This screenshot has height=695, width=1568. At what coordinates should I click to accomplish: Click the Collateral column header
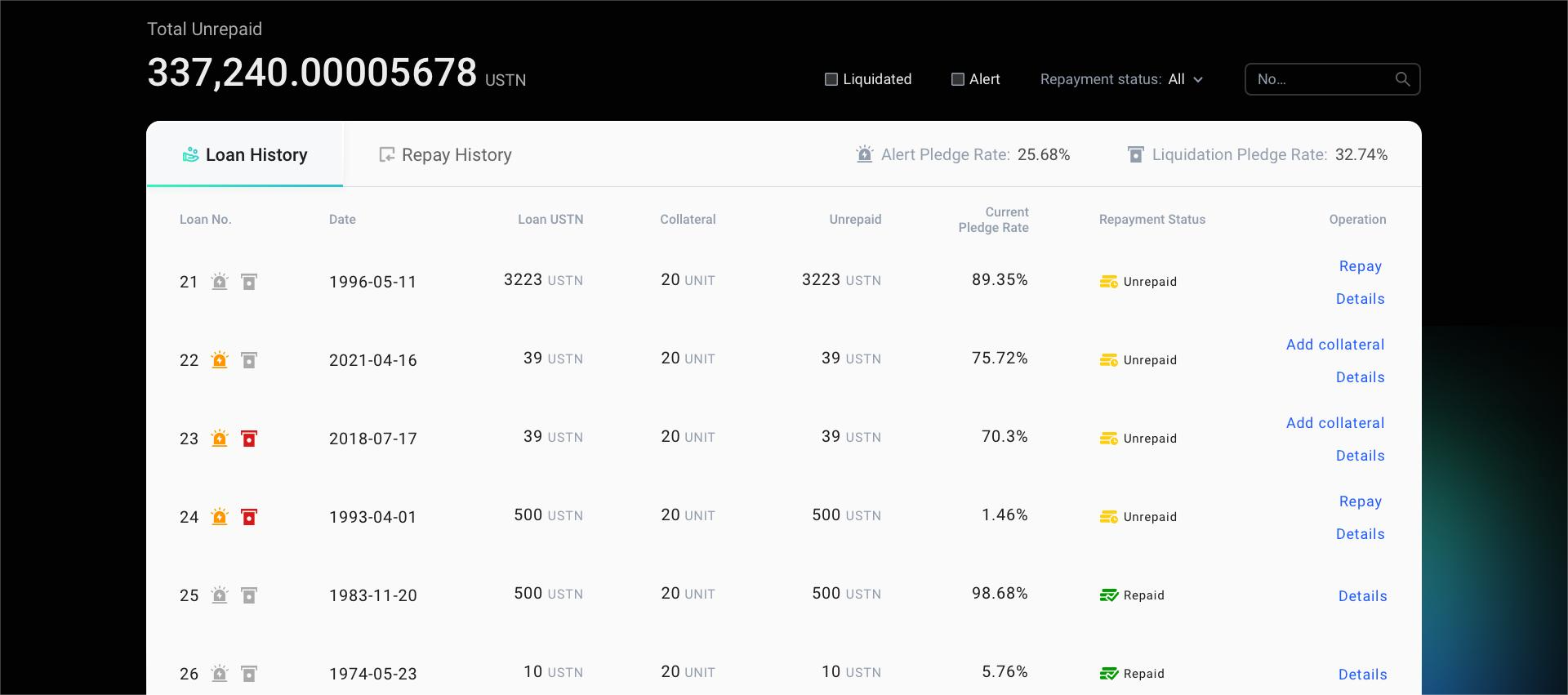coord(688,220)
